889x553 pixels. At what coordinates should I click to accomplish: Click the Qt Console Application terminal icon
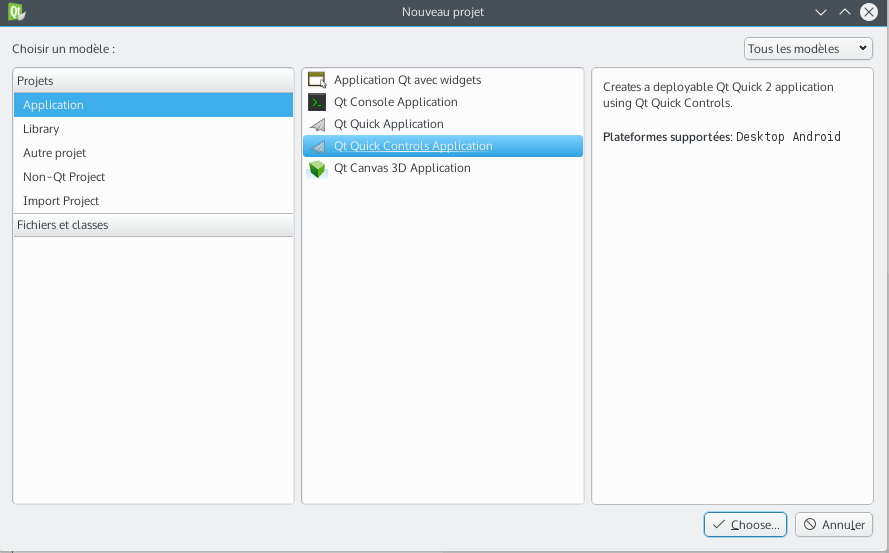coord(317,102)
